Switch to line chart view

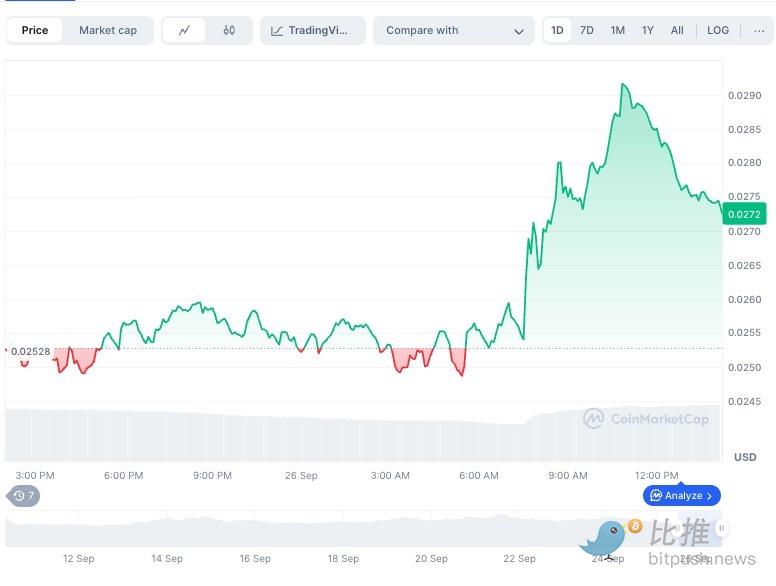184,30
